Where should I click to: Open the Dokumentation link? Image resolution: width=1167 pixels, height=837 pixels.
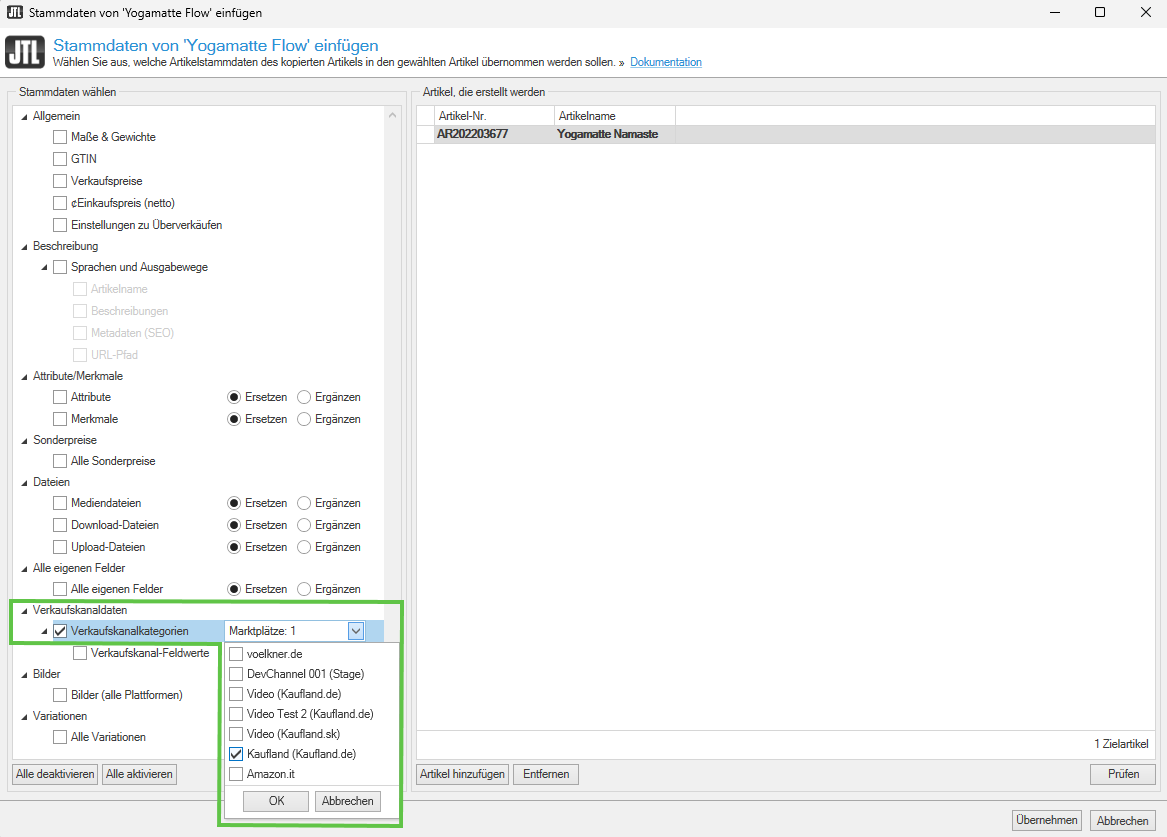tap(665, 62)
